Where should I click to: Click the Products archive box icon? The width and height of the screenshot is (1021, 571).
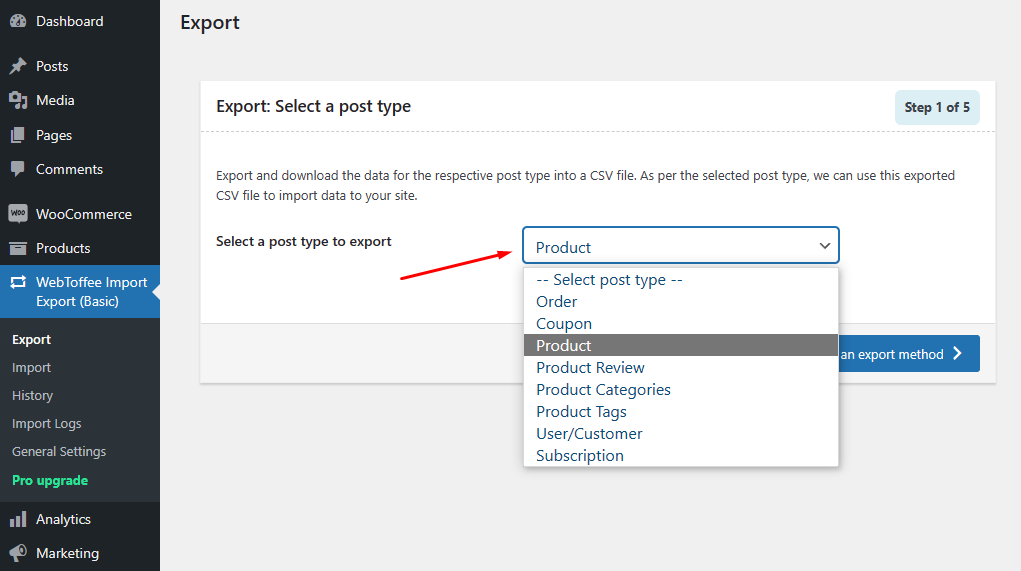(x=18, y=248)
